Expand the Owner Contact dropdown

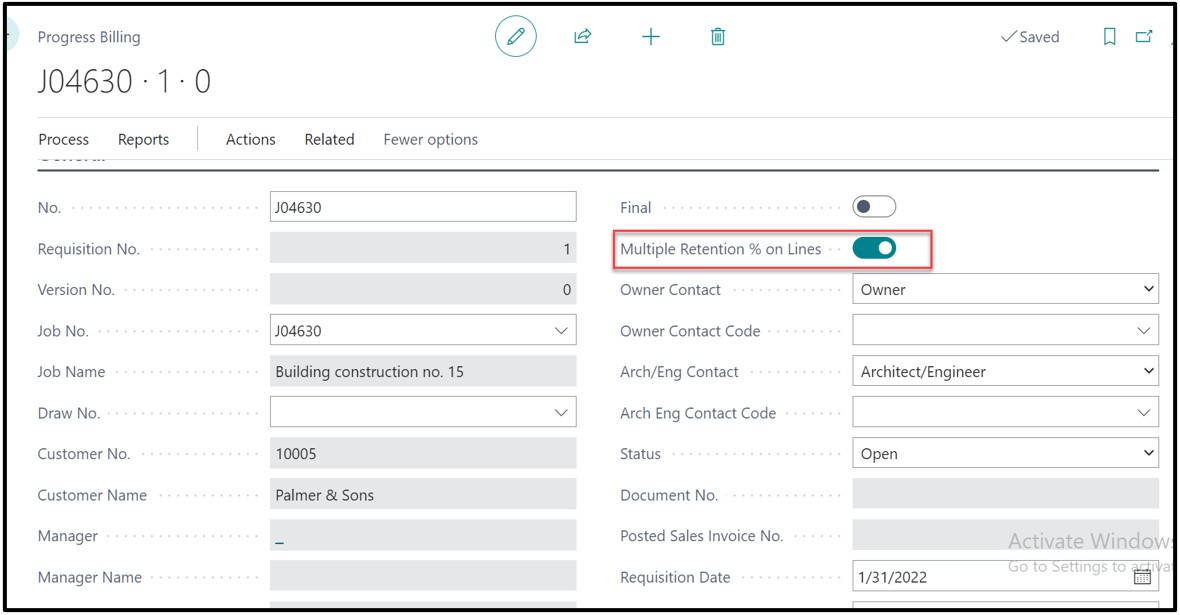point(1147,290)
